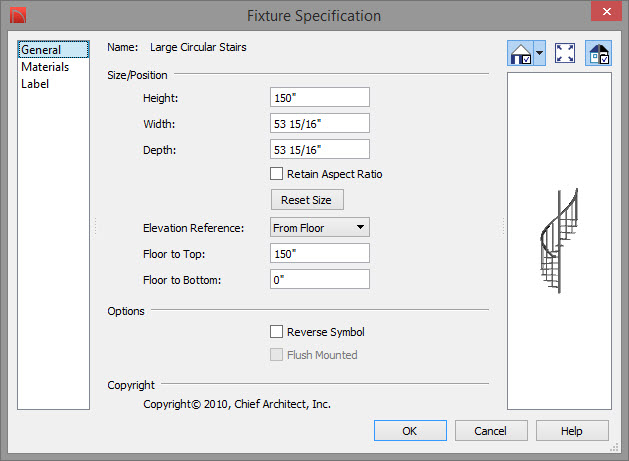Click the disabled Flush Mounted checkbox
The image size is (629, 461).
[x=276, y=355]
